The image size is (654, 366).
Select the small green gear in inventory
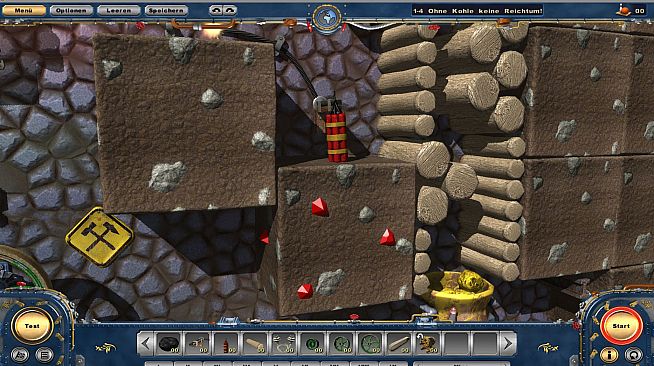tap(313, 344)
